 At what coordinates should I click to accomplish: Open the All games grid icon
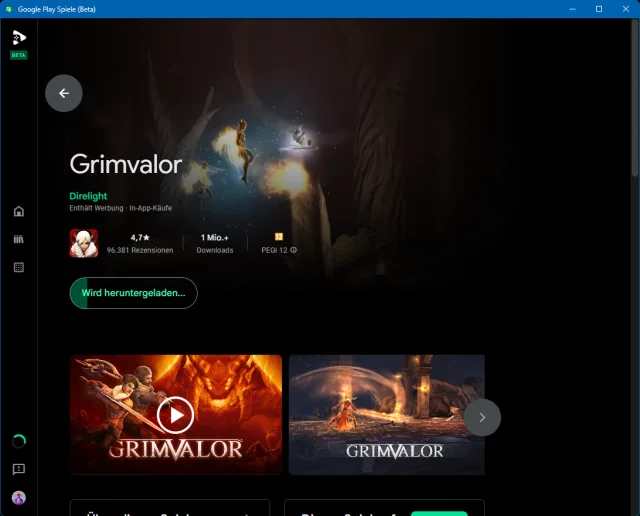tap(19, 267)
